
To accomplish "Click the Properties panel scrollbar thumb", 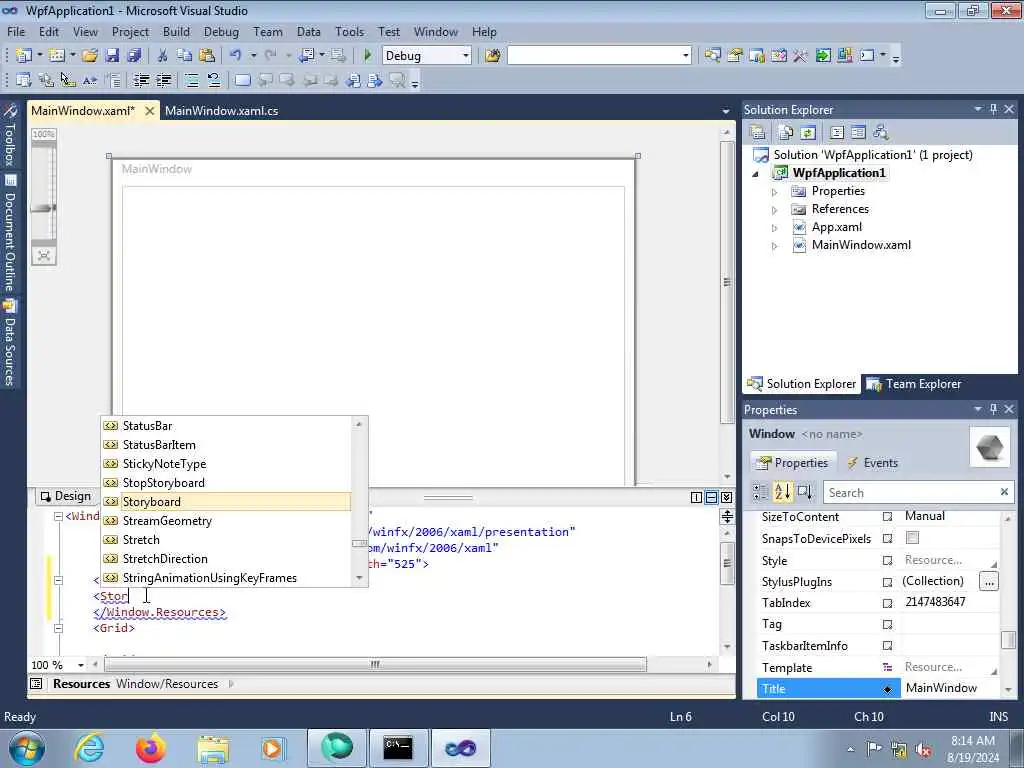I will 1008,639.
